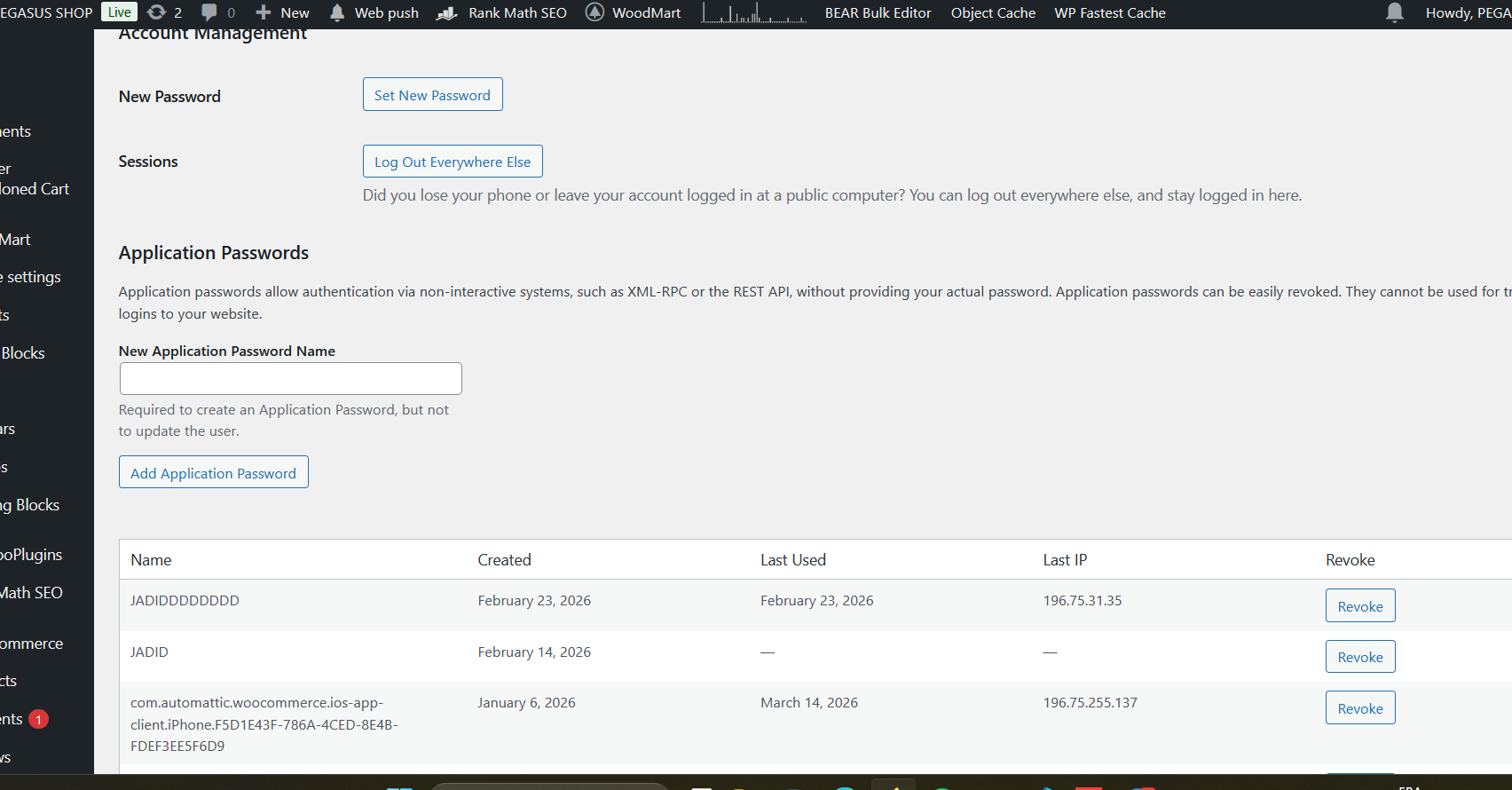Screen dimensions: 1512x790
Task: Open the comments bubble icon showing 0
Action: [x=218, y=12]
